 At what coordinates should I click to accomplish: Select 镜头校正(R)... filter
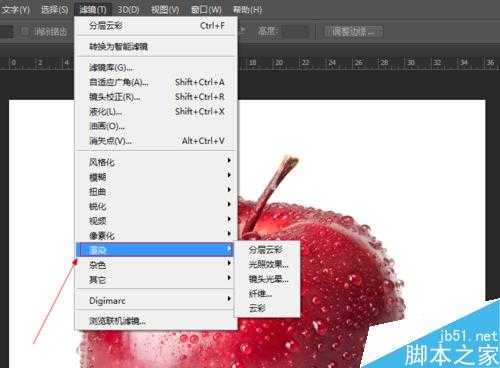coord(156,97)
